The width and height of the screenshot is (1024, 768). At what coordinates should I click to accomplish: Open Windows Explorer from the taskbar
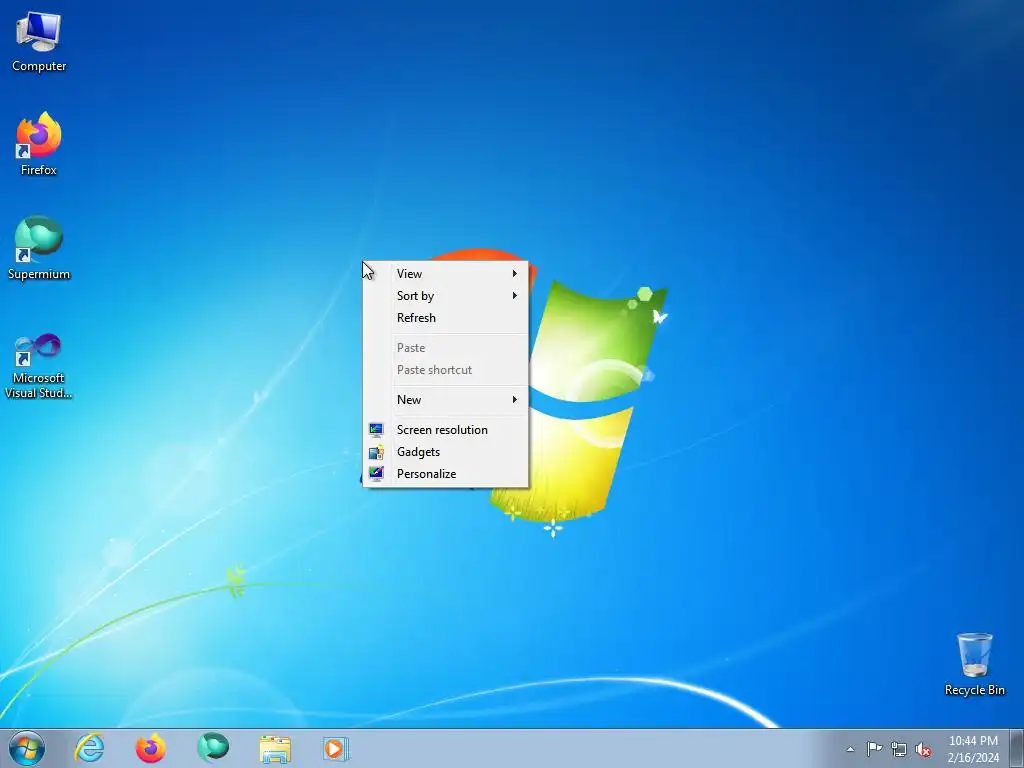click(x=275, y=748)
